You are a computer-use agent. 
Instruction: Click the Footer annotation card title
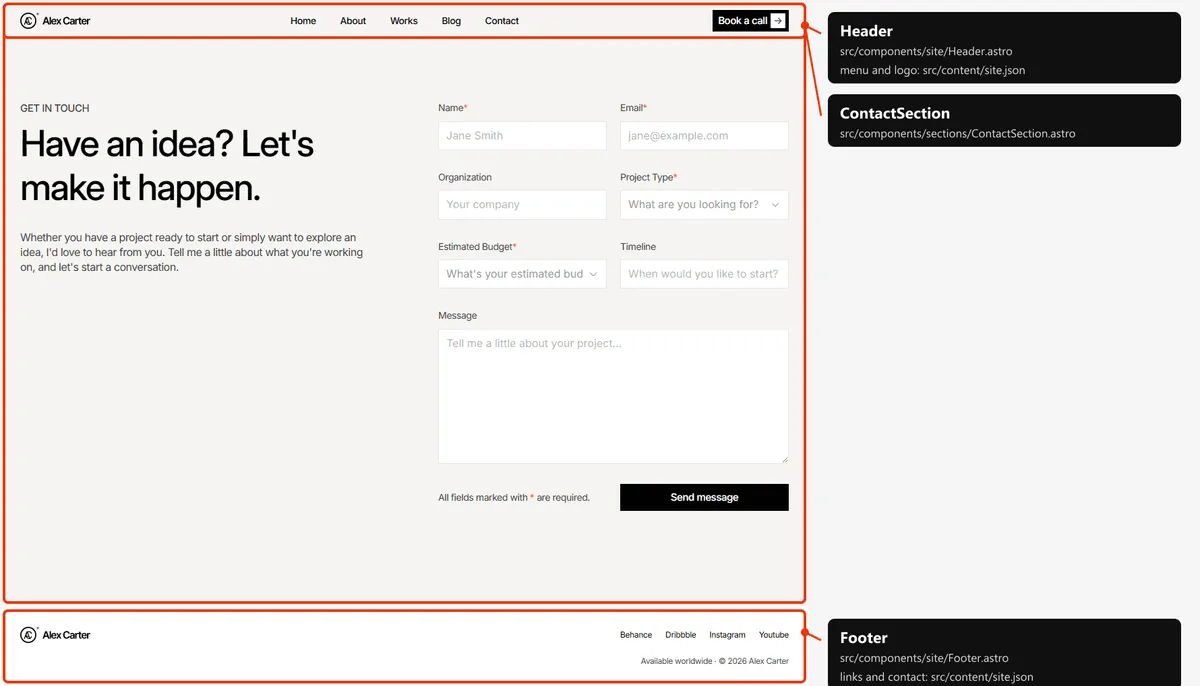click(864, 638)
